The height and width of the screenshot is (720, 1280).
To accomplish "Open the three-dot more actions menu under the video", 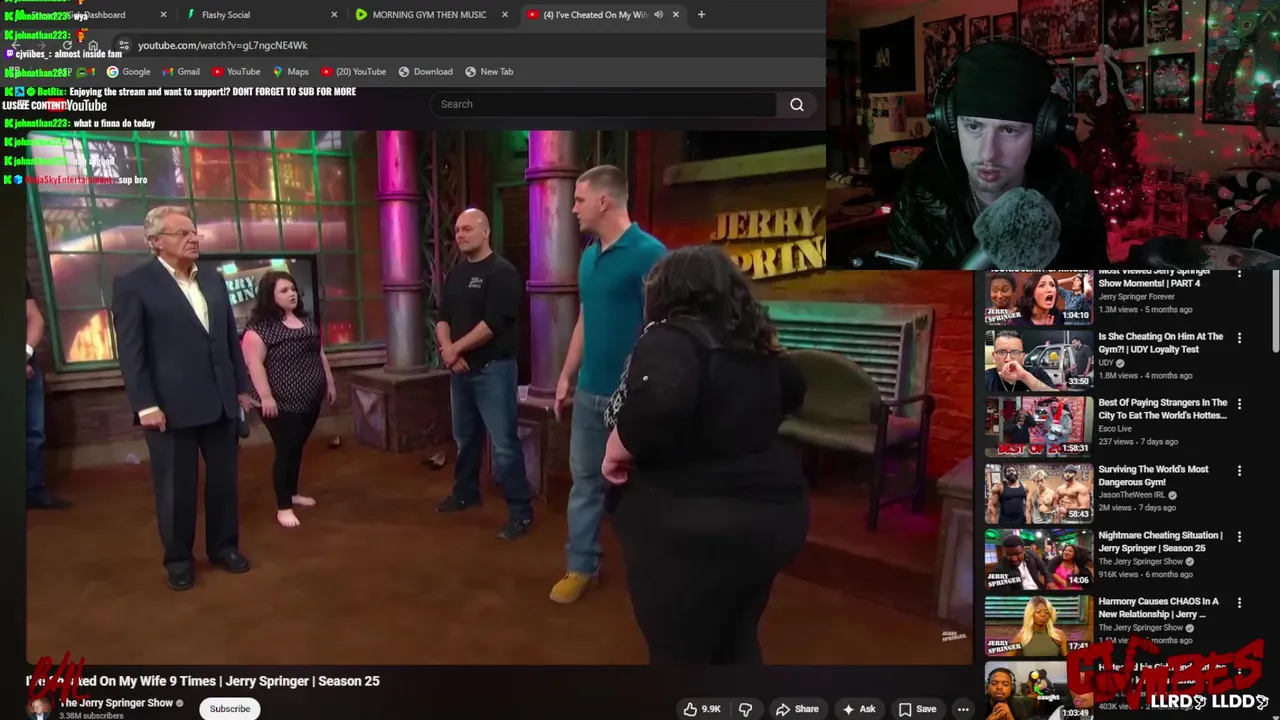I will 963,709.
